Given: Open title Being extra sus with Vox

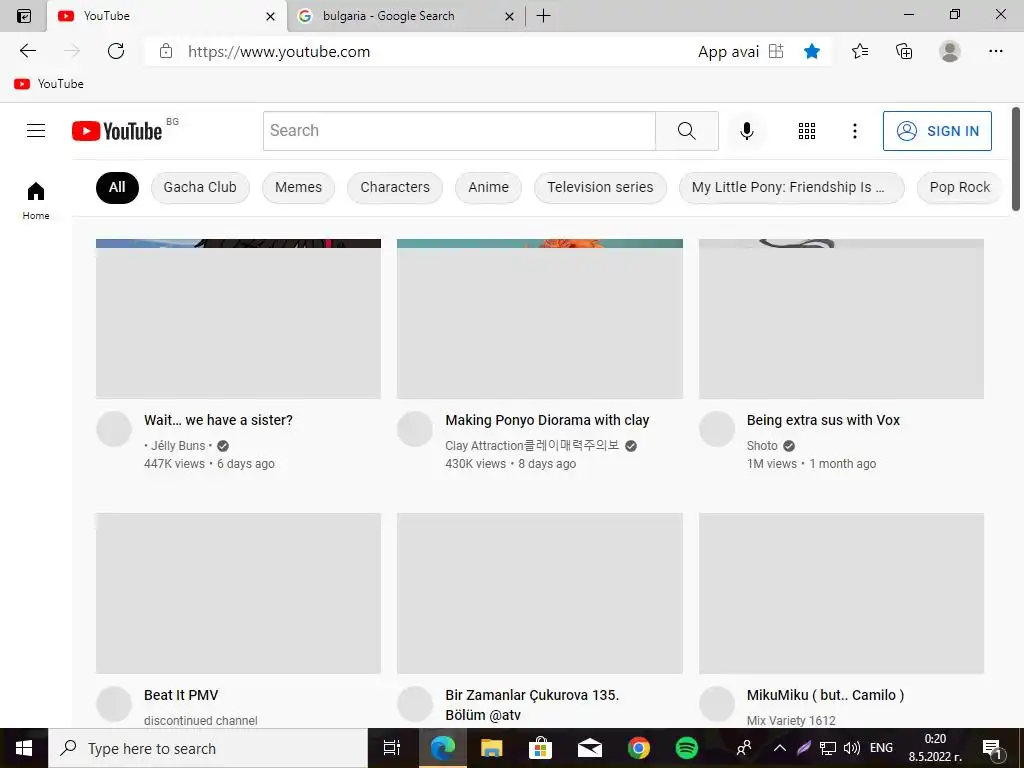Looking at the screenshot, I should click(823, 420).
